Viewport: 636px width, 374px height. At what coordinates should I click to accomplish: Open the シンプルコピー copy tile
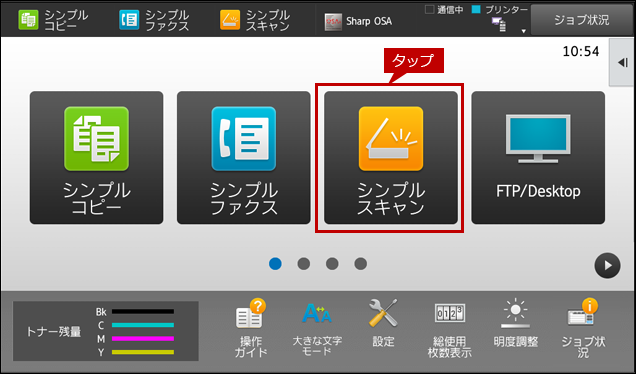97,157
